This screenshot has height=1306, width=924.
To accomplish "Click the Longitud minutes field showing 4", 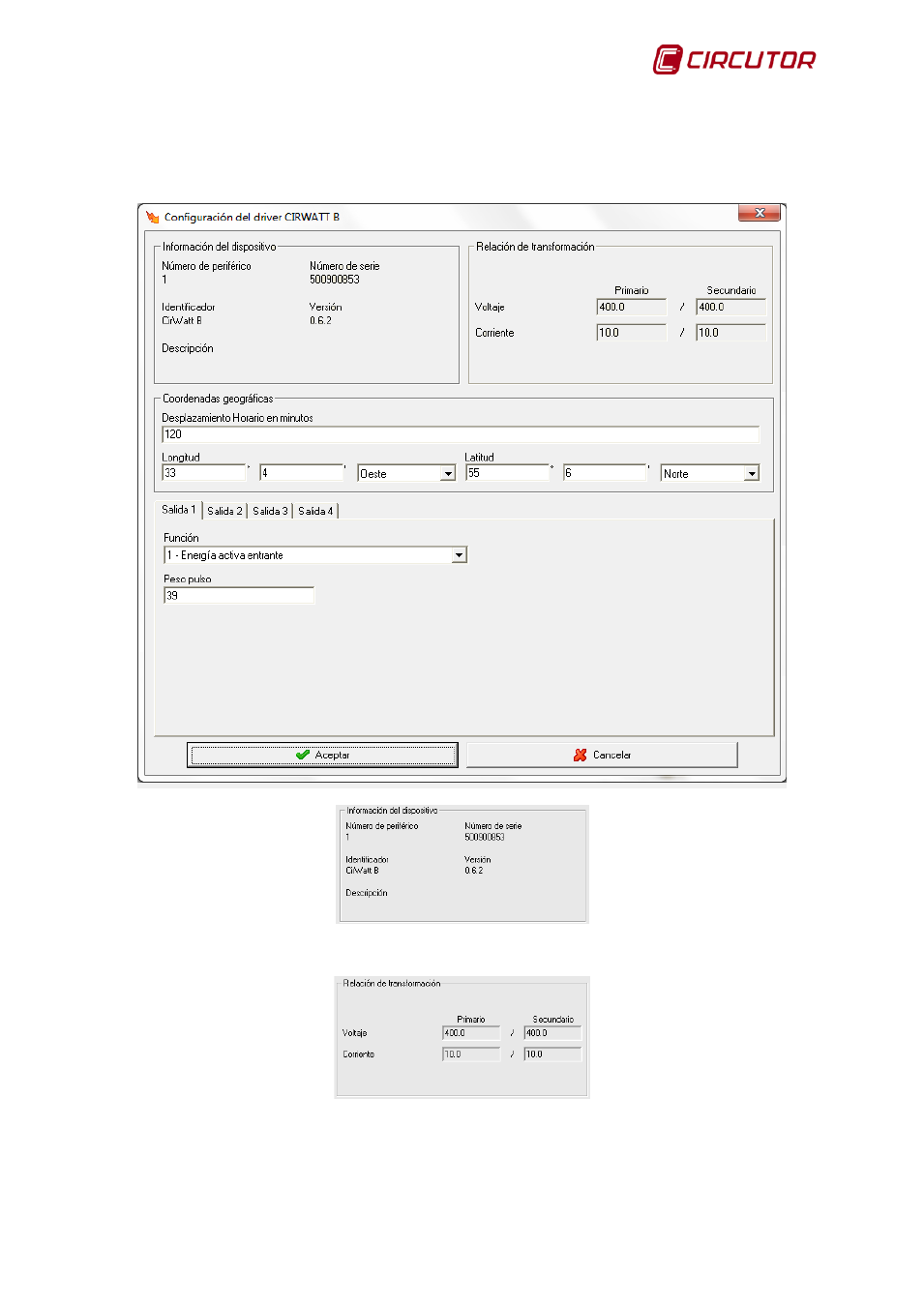I will click(x=302, y=473).
